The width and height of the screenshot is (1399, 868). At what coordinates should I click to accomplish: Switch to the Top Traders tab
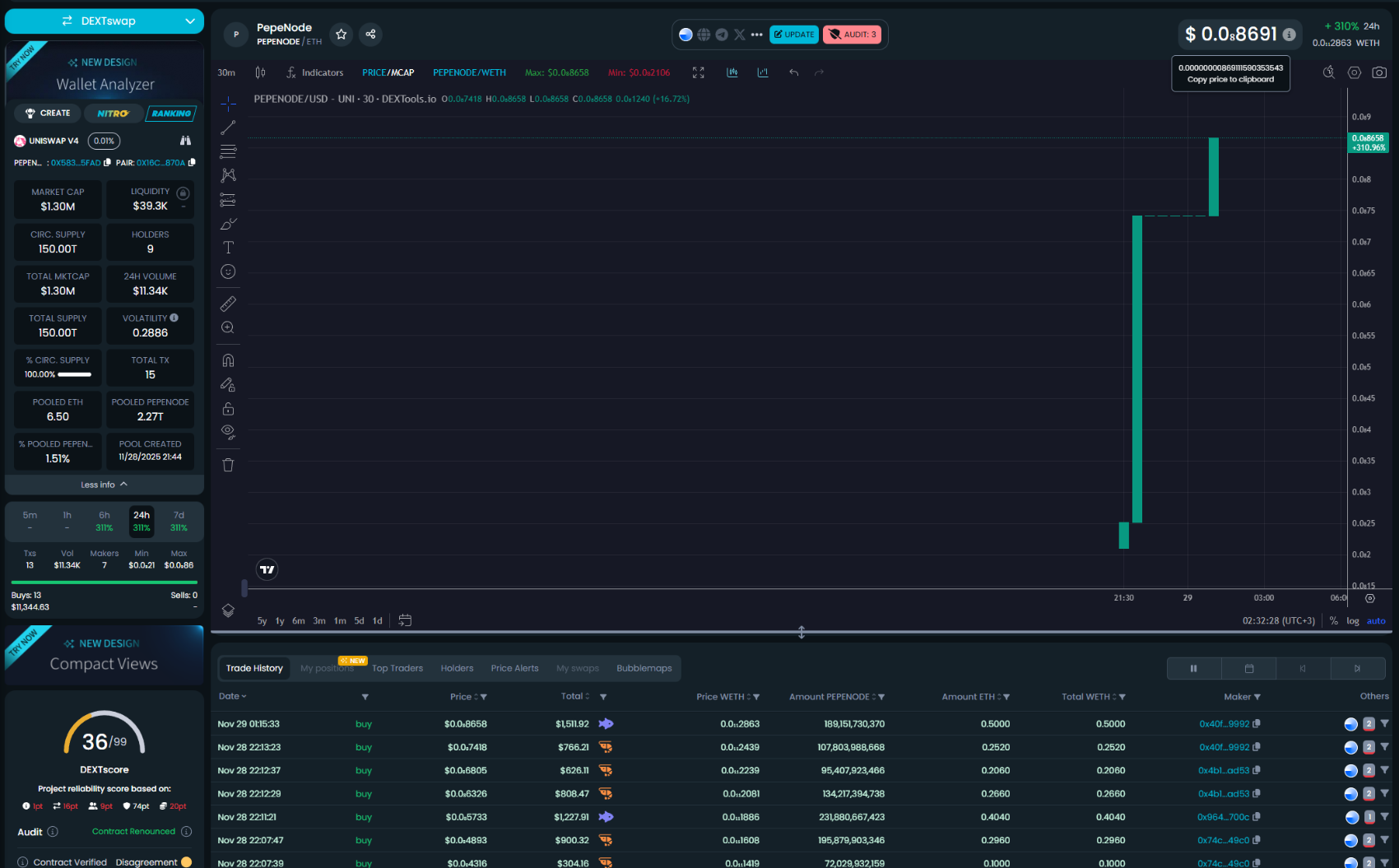(x=397, y=668)
